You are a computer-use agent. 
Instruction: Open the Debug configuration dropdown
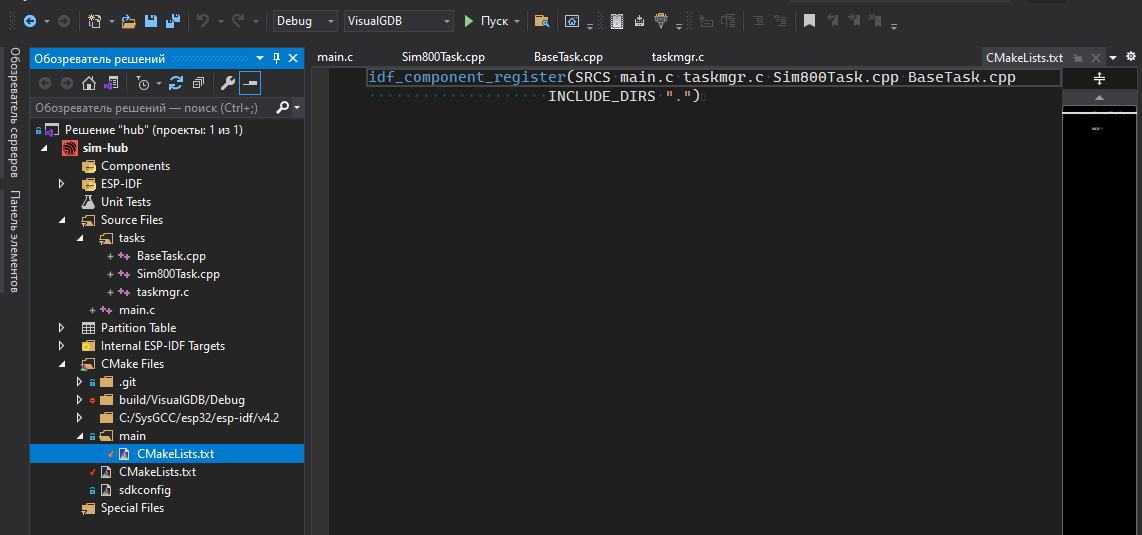click(305, 21)
